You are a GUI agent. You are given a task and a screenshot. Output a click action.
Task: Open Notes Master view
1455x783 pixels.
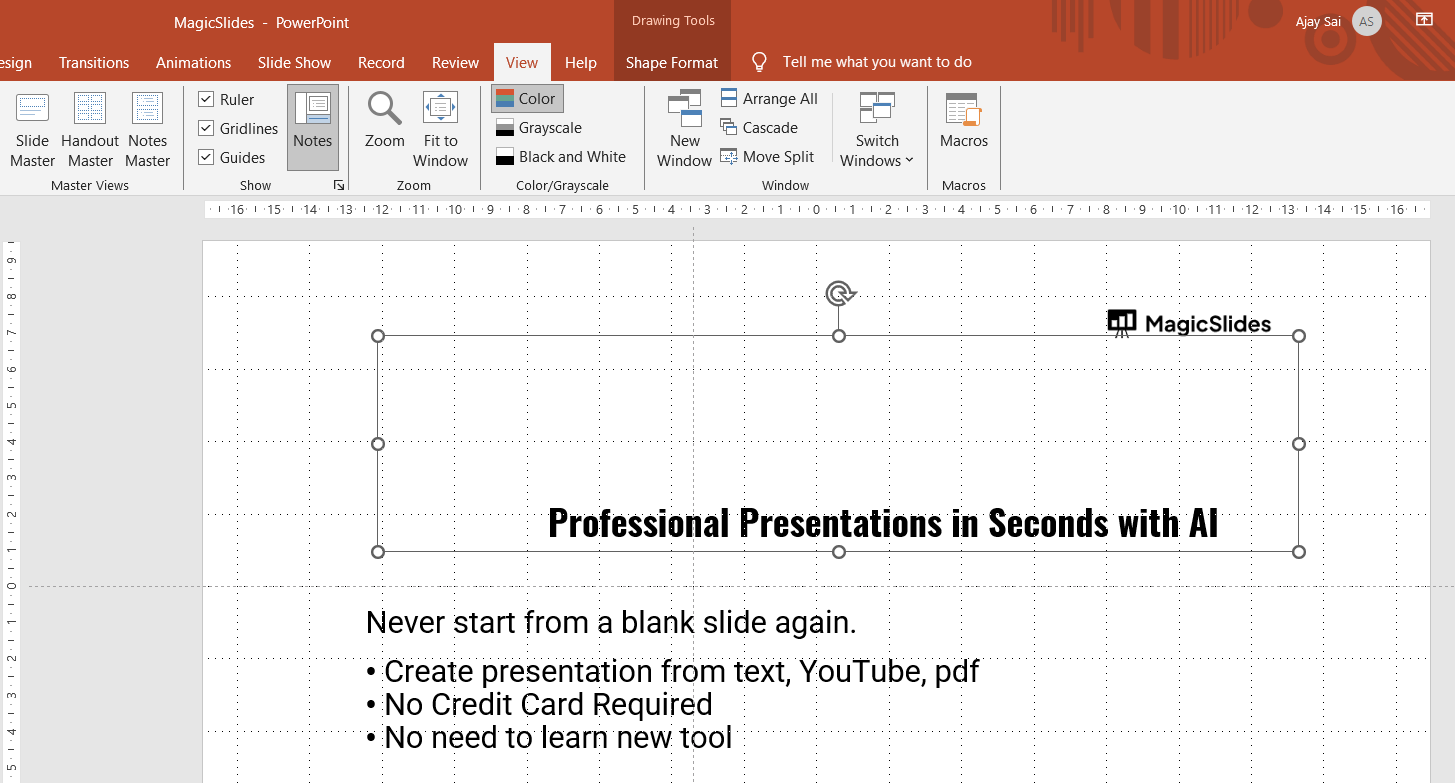[x=147, y=129]
